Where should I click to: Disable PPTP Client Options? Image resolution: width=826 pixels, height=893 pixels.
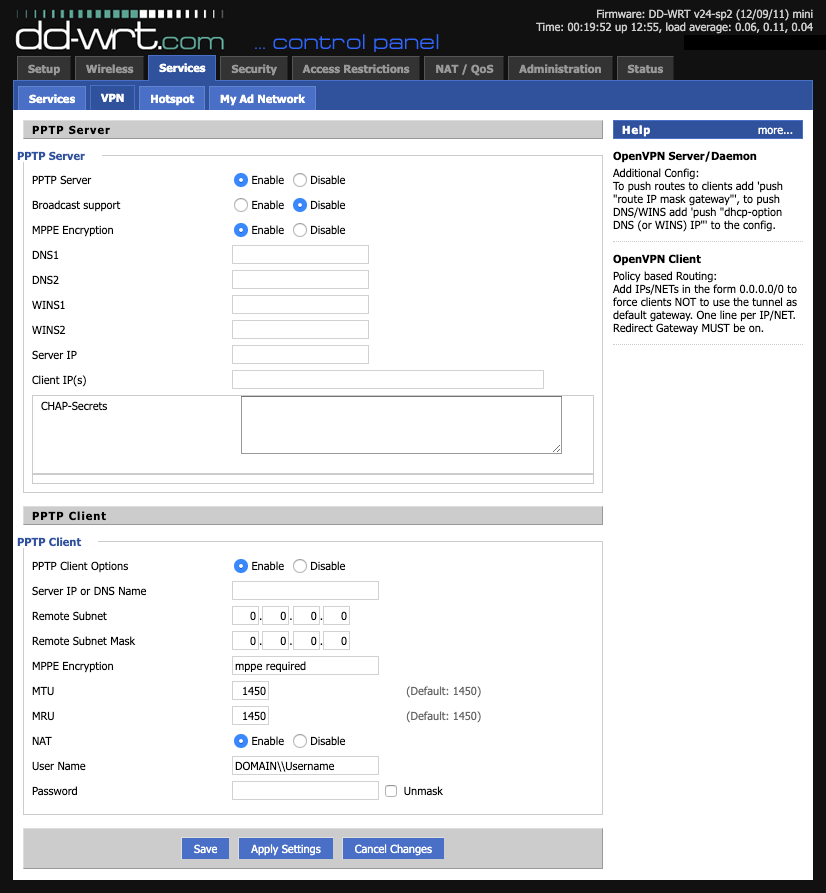[300, 566]
